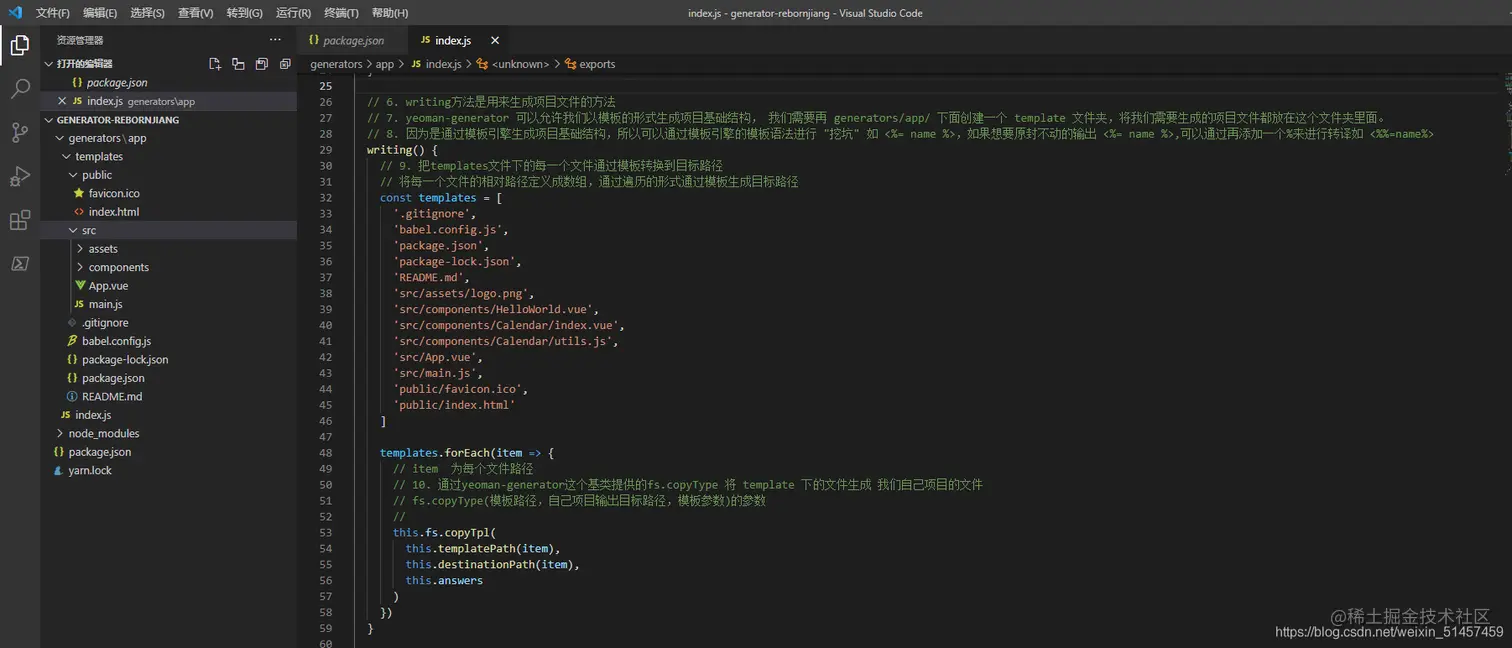Open 帮助(H) menu
This screenshot has height=648, width=1512.
click(389, 13)
